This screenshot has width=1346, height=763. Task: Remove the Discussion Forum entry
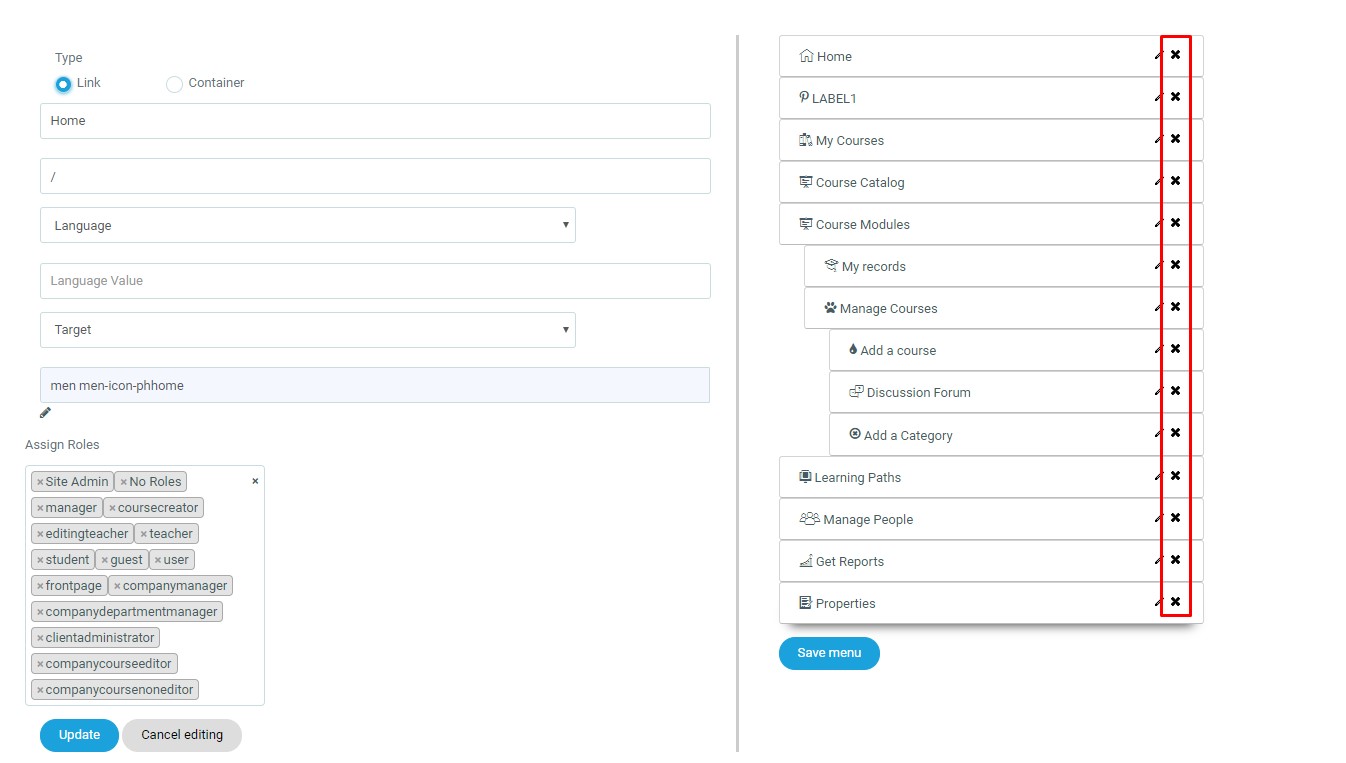(x=1175, y=391)
